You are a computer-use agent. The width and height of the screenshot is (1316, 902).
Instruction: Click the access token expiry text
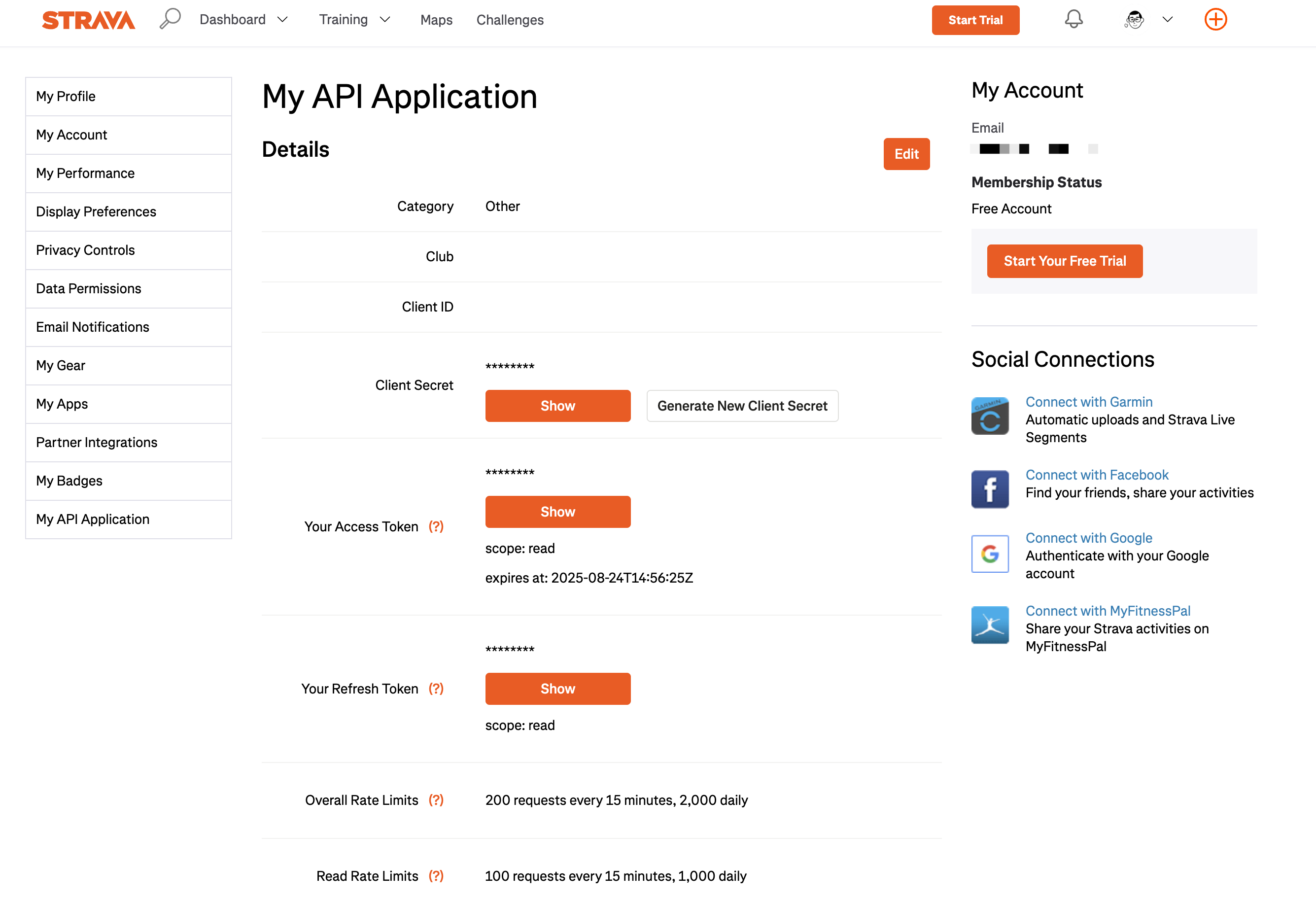pyautogui.click(x=589, y=578)
